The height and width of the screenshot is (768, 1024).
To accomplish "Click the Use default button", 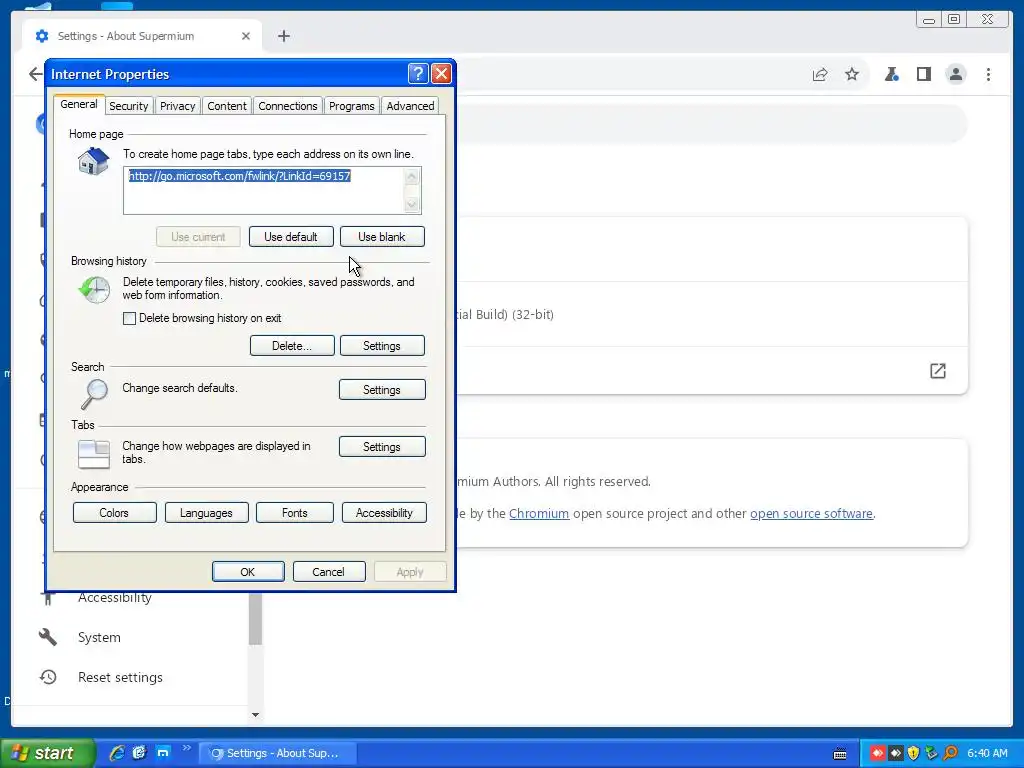I will tap(291, 236).
